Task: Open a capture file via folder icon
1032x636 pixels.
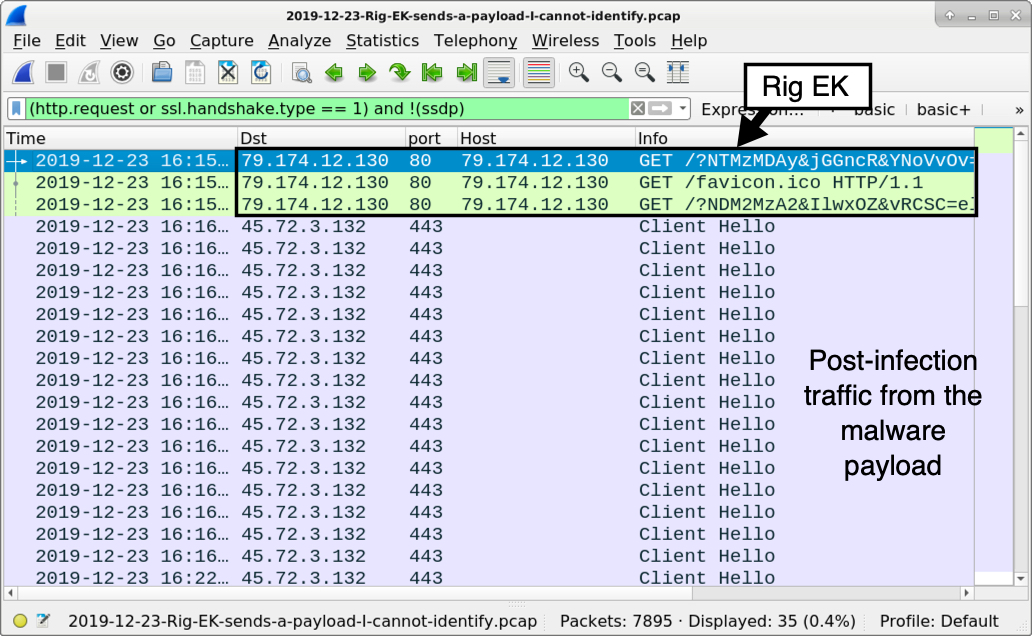Action: [162, 72]
